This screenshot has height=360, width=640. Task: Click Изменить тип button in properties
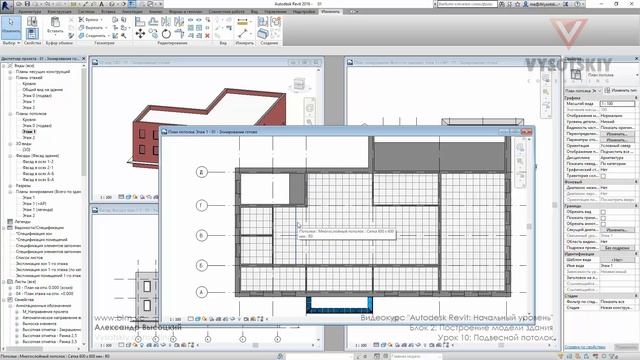pos(622,91)
